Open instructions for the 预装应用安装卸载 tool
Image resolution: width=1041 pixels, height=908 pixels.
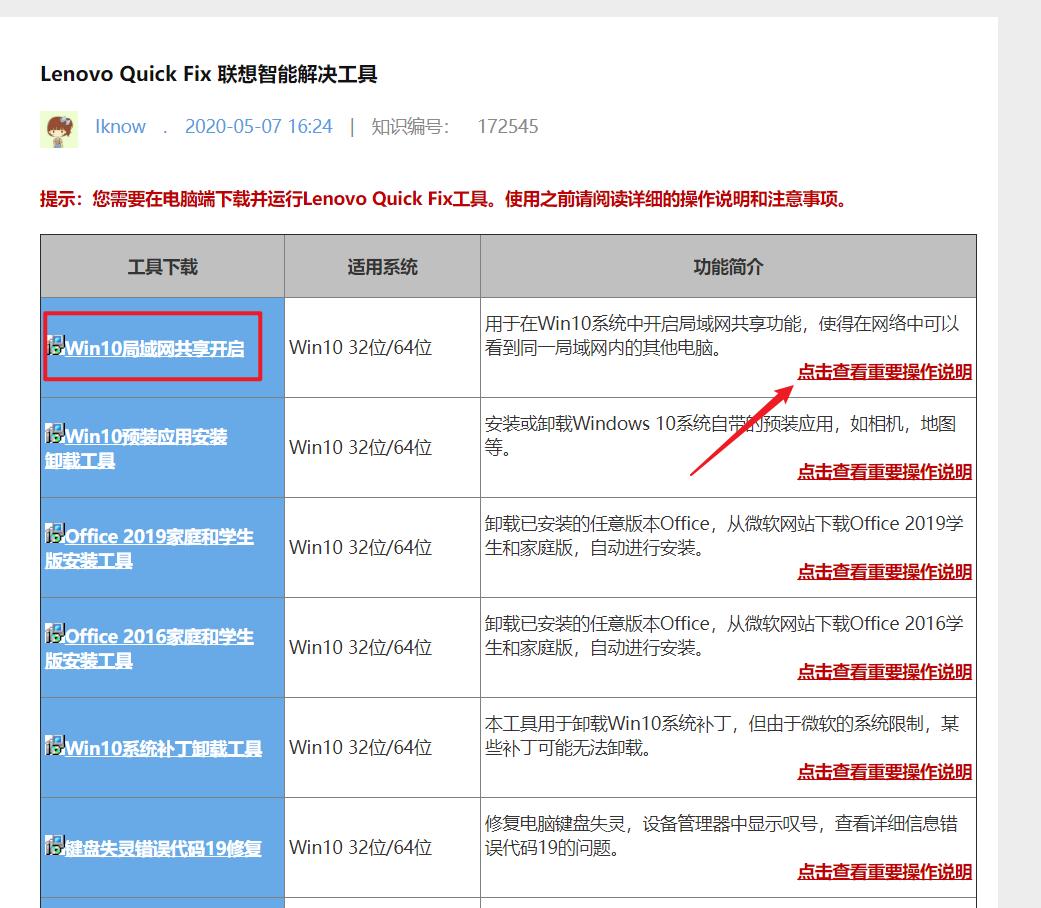pyautogui.click(x=884, y=471)
